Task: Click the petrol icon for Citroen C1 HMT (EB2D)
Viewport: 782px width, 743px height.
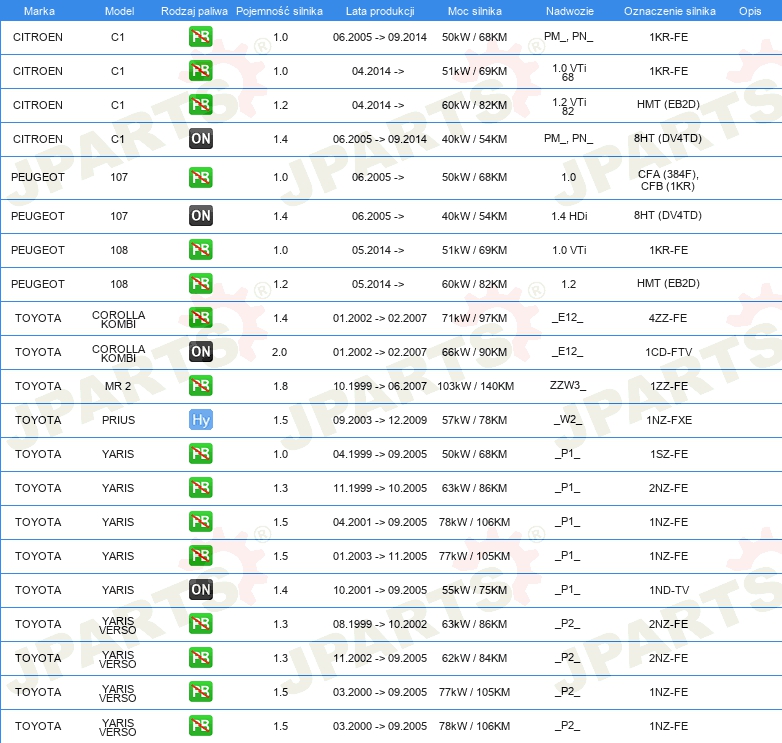Action: (200, 104)
